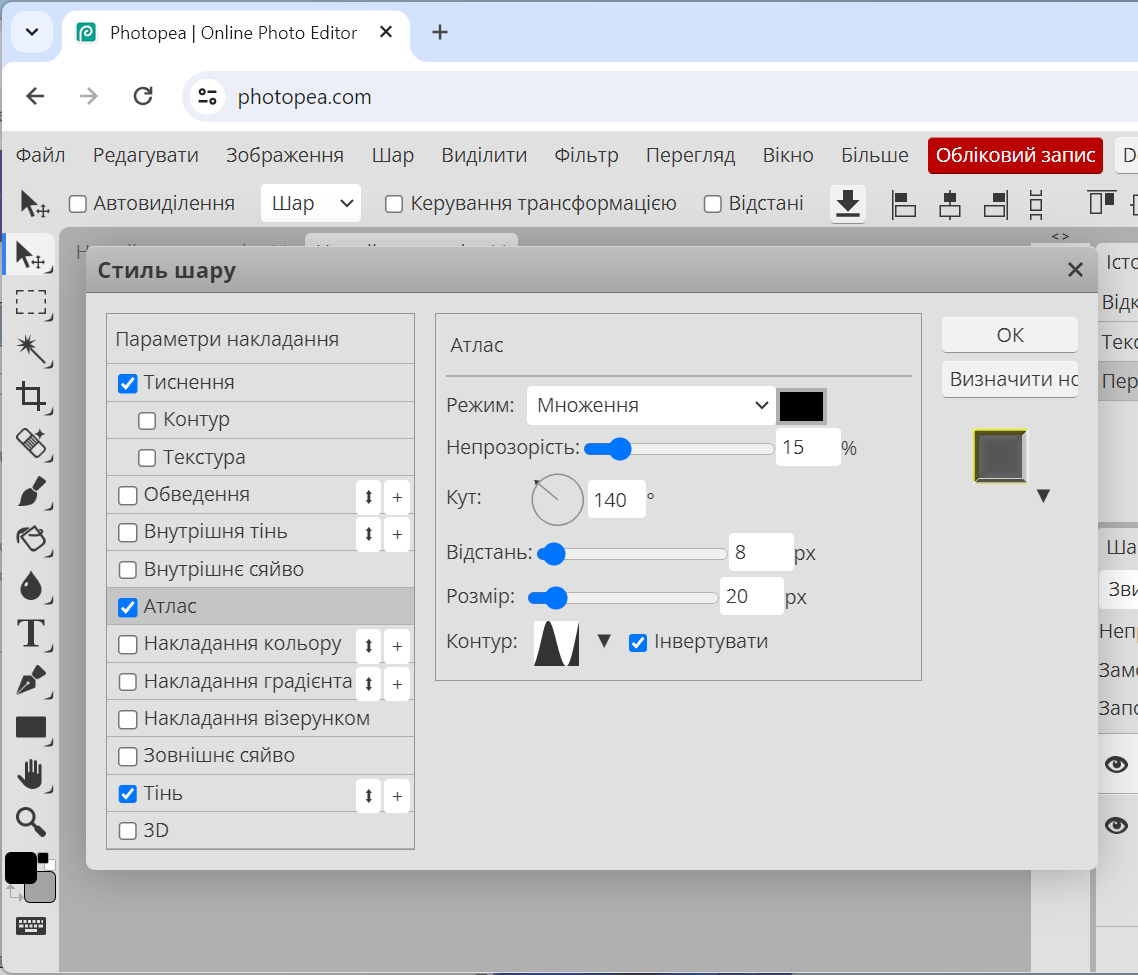The image size is (1138, 975).
Task: Open the on-screen keyboard icon
Action: pyautogui.click(x=31, y=926)
